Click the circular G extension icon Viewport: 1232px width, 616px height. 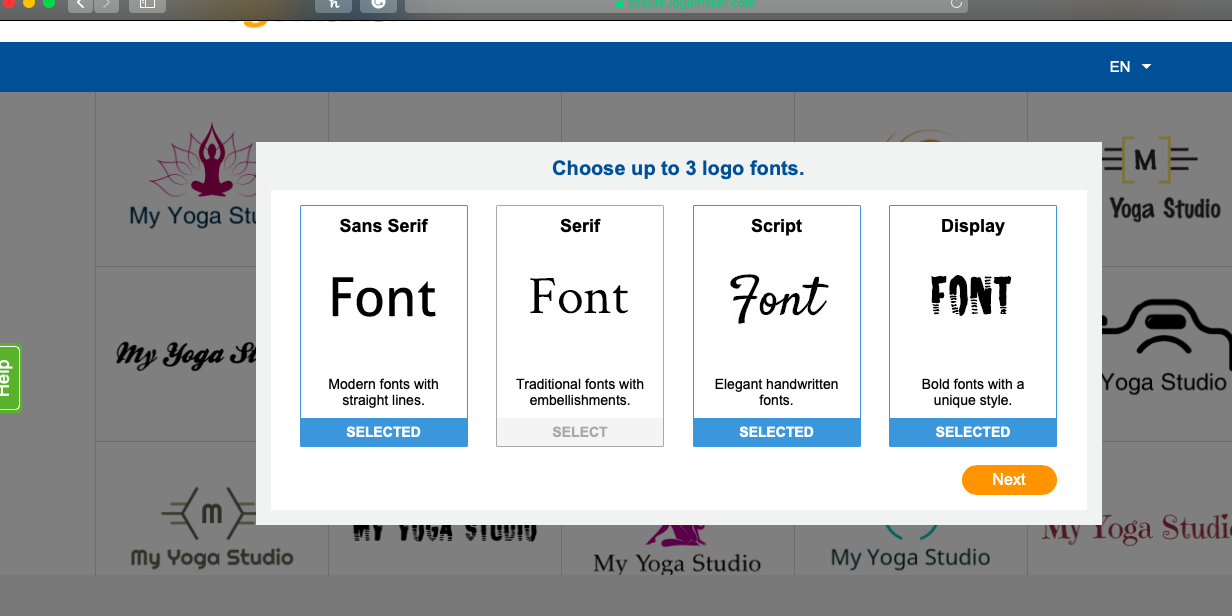tap(378, 4)
